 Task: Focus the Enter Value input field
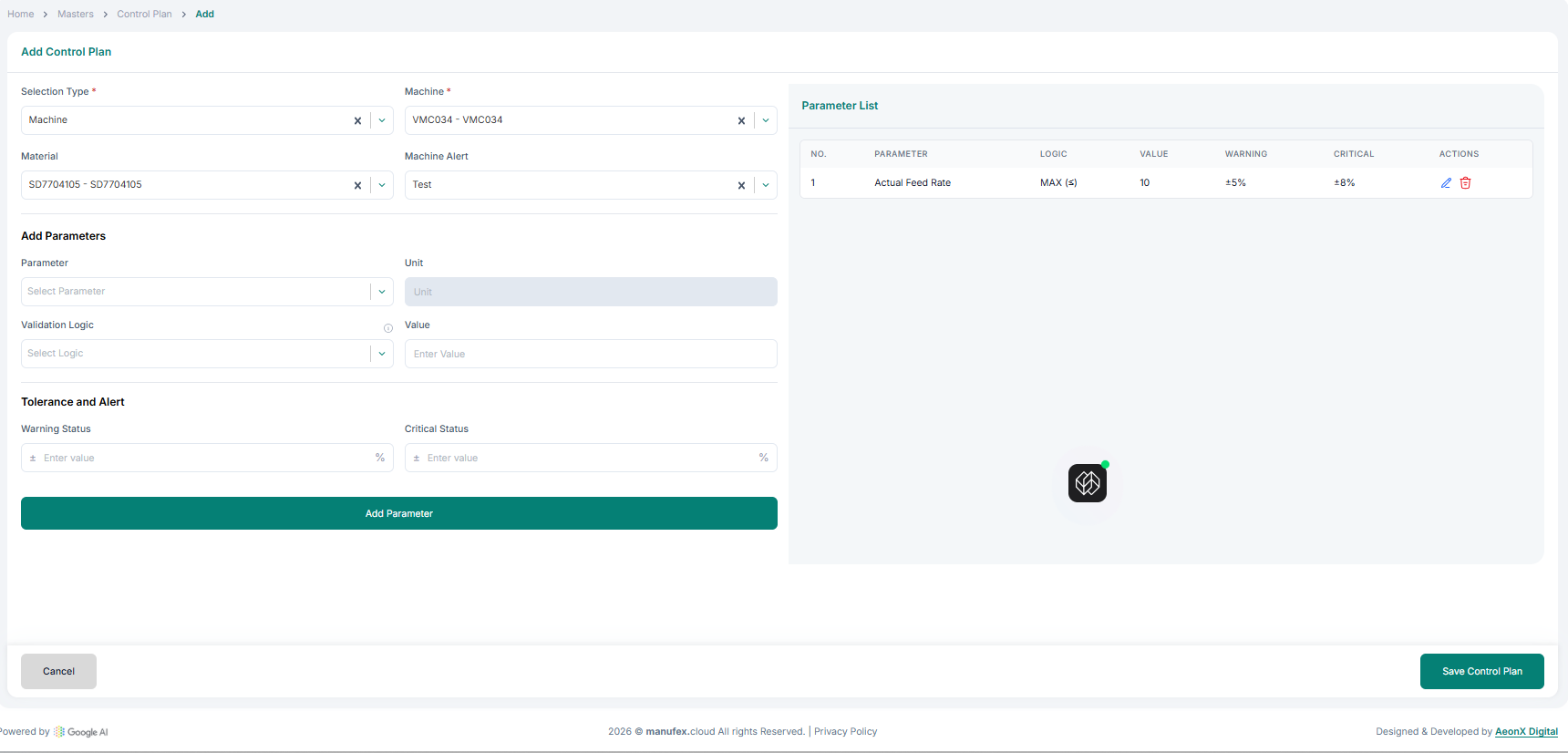[x=590, y=354]
